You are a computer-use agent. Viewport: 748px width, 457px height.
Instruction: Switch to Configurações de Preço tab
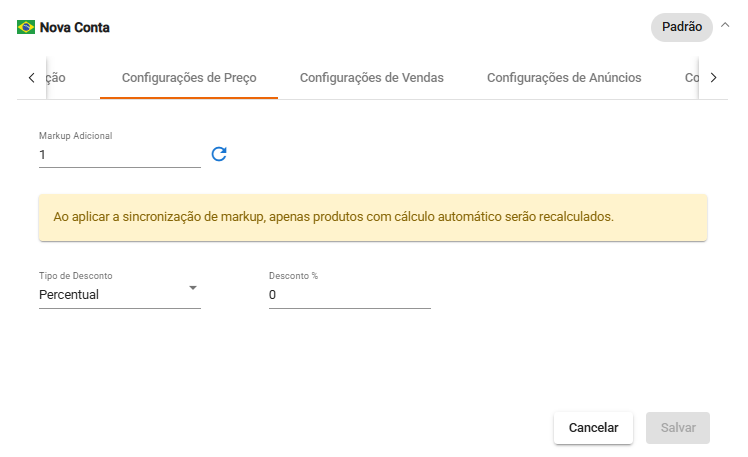click(189, 77)
